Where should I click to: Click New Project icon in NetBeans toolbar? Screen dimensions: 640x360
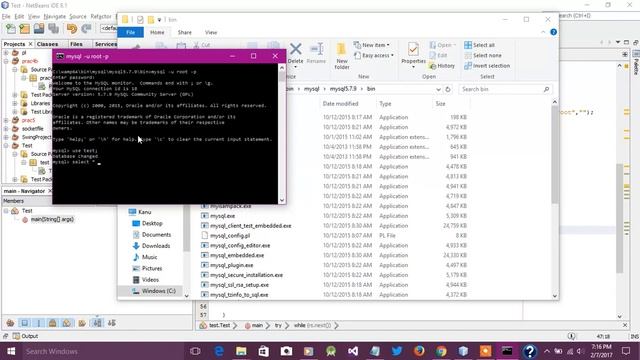tap(24, 29)
